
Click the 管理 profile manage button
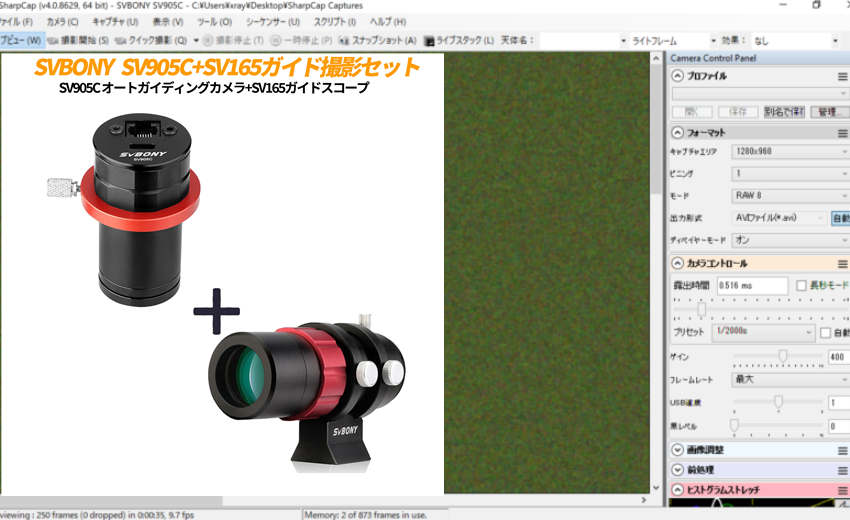[x=828, y=112]
